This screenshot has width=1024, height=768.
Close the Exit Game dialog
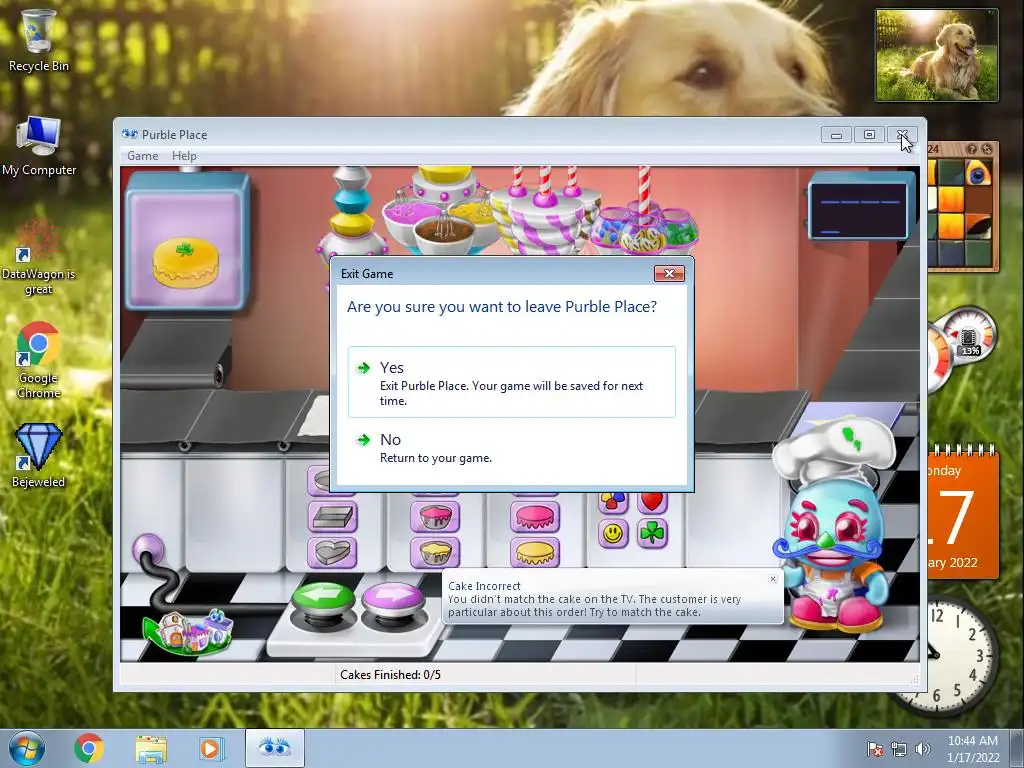[669, 274]
